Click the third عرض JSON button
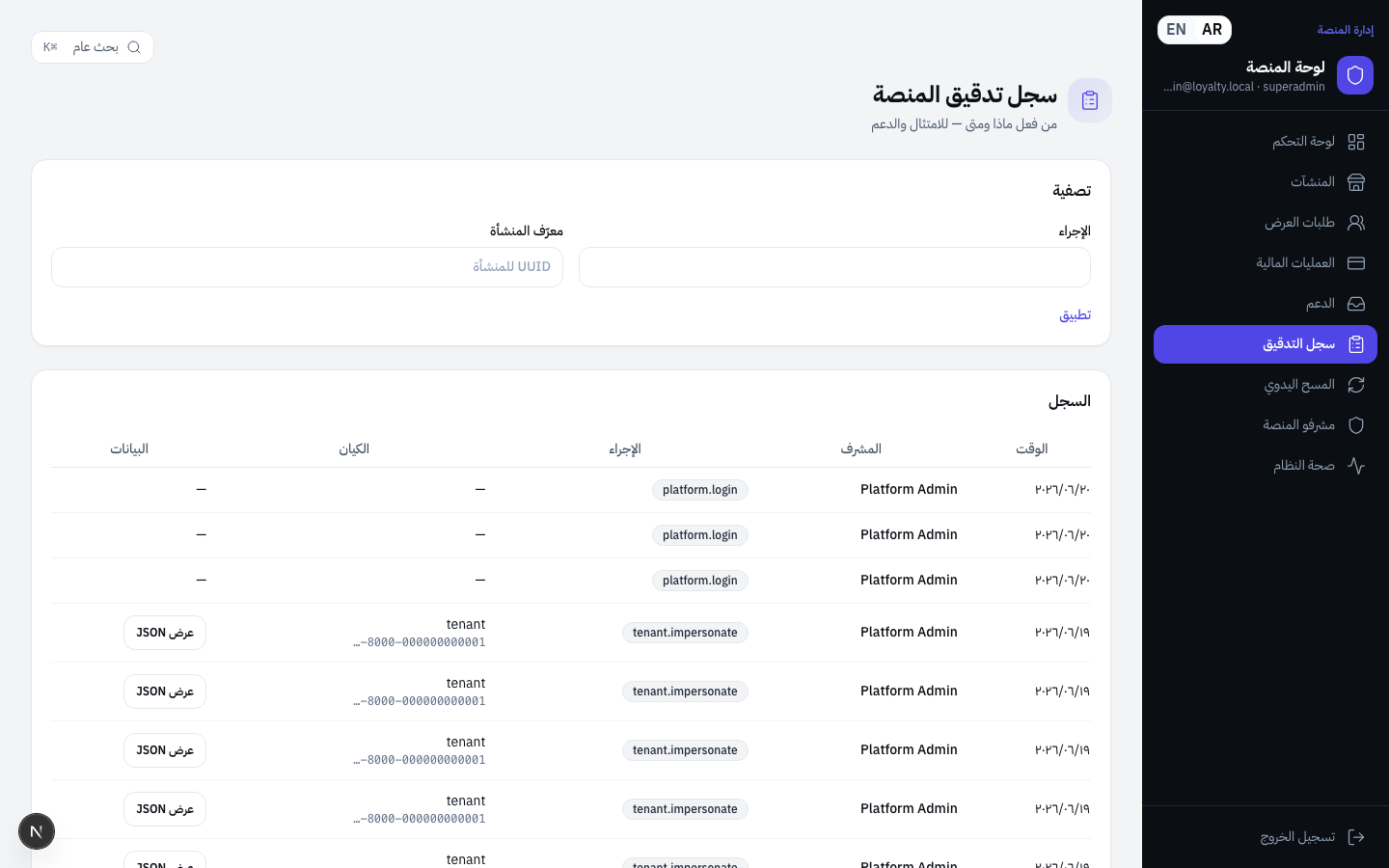The image size is (1389, 868). (165, 750)
